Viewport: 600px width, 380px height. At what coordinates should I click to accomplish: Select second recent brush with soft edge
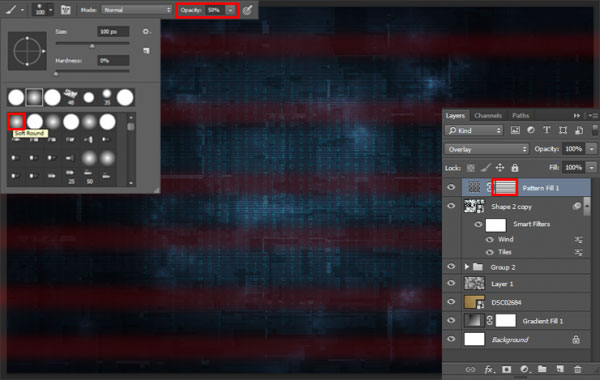(34, 97)
